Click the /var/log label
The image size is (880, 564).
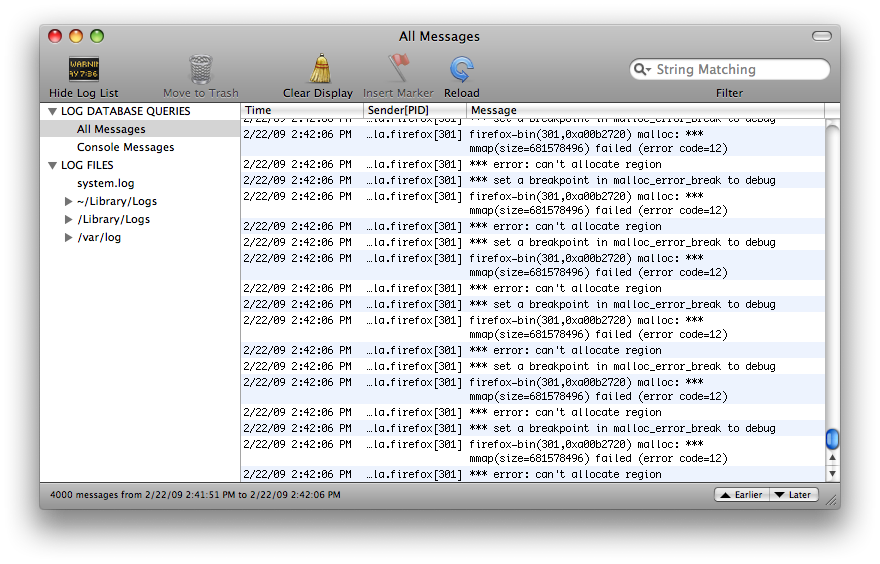[x=99, y=237]
